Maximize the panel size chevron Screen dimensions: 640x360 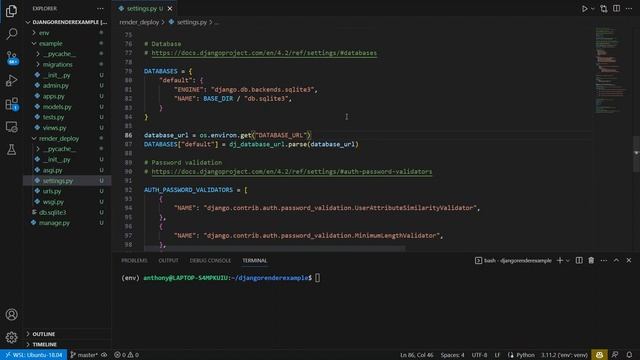point(616,260)
